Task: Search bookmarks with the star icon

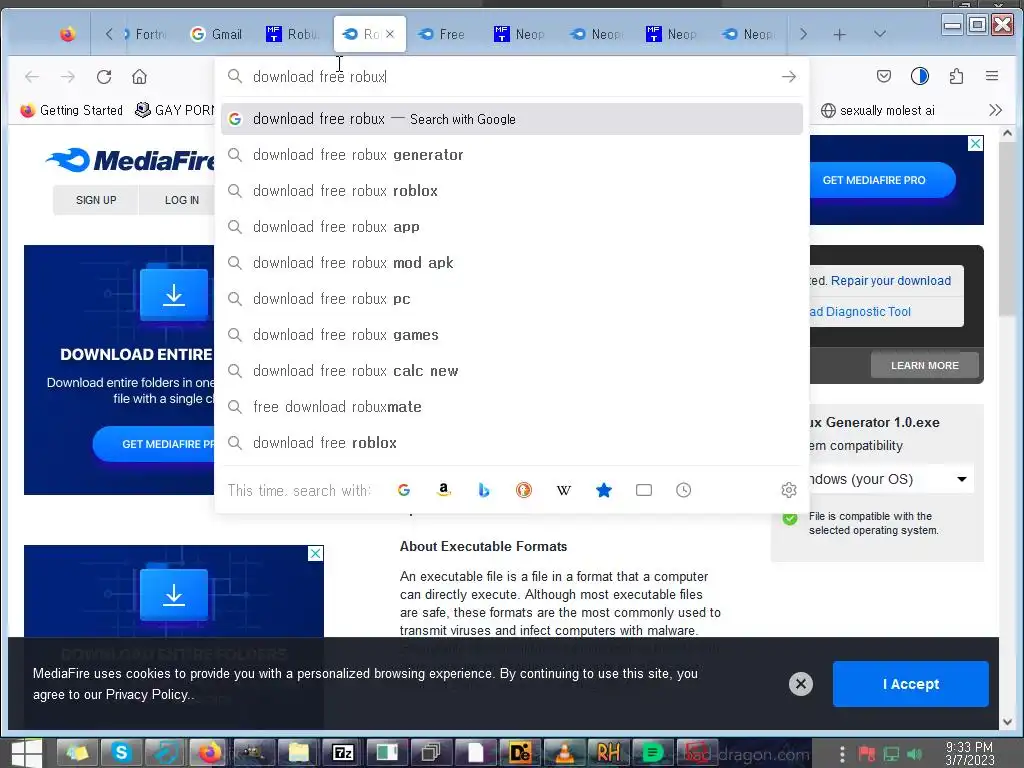Action: tap(604, 490)
